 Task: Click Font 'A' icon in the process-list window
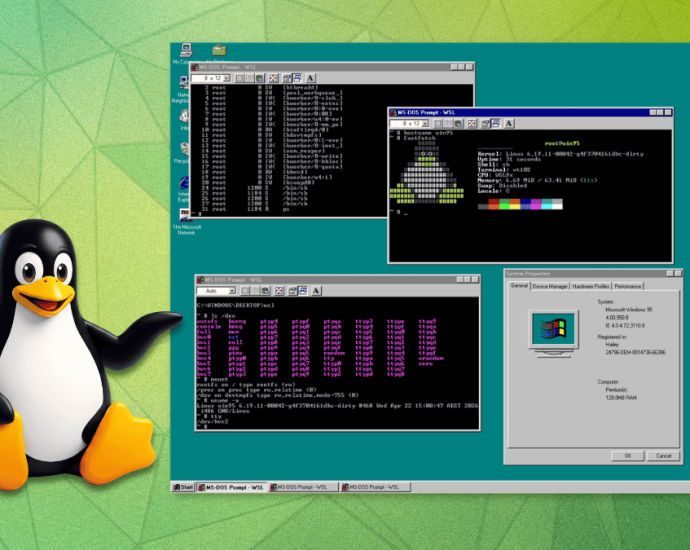[x=310, y=78]
